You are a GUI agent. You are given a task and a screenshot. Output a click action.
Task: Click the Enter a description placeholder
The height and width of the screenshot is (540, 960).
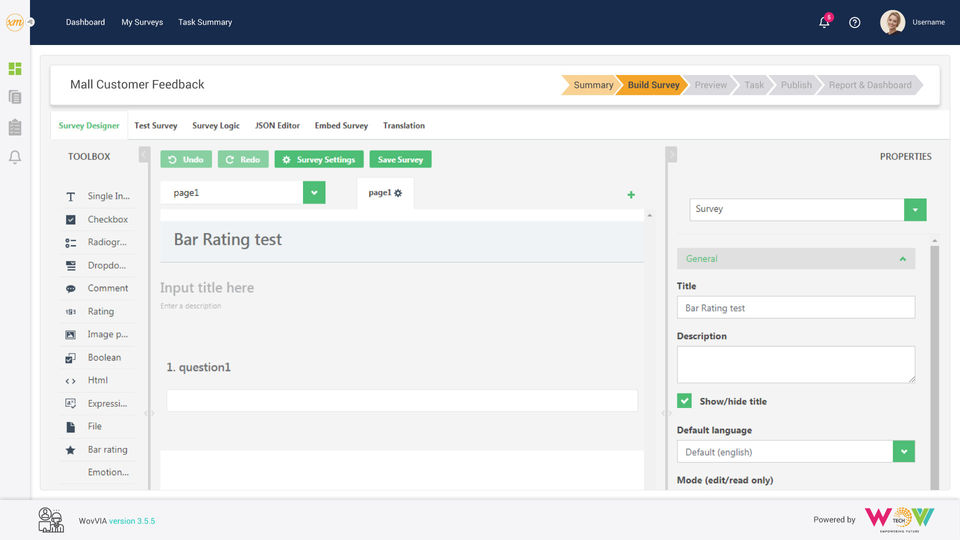[x=190, y=306]
